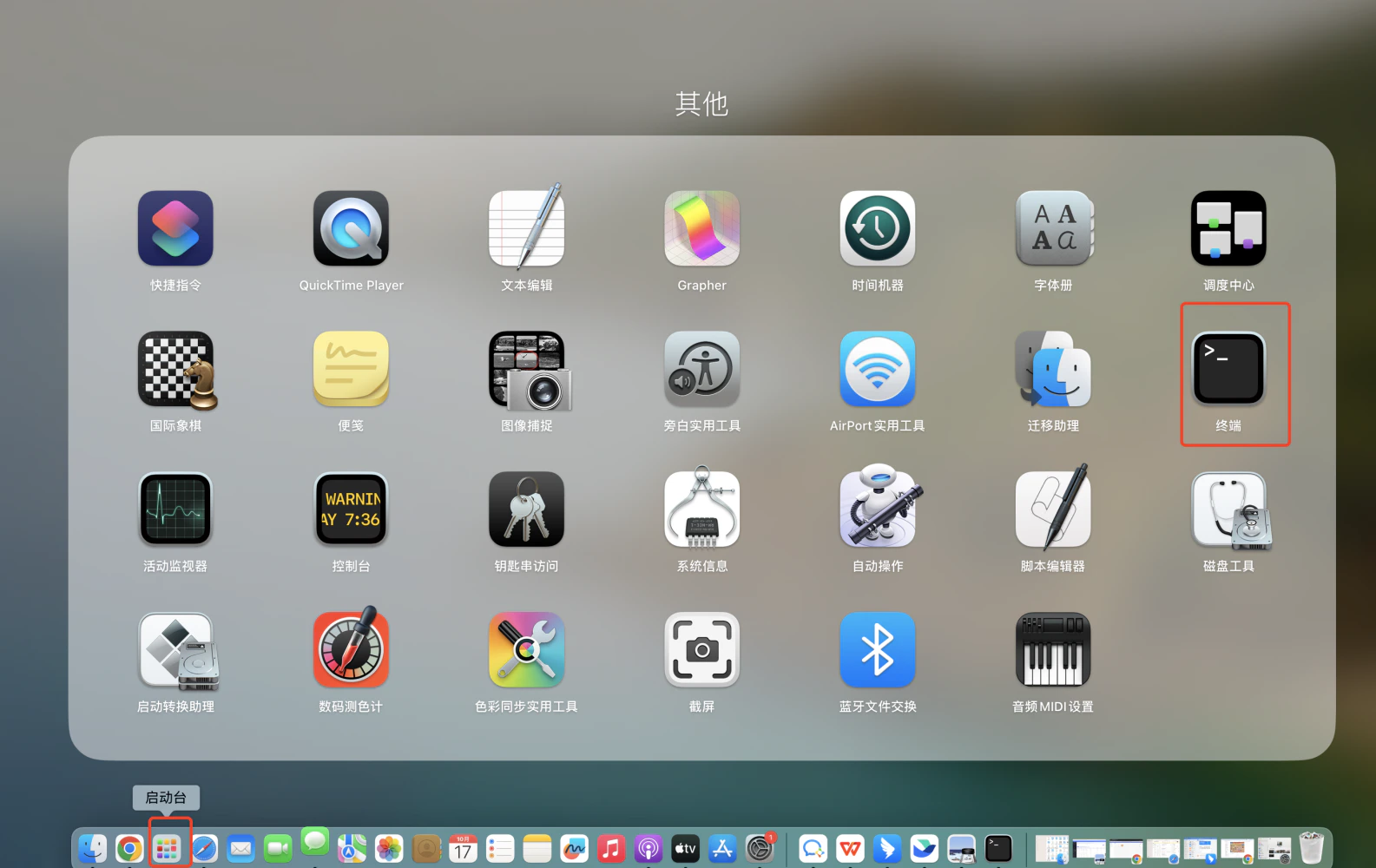
Task: Open Google Chrome in the Dock
Action: pyautogui.click(x=129, y=848)
